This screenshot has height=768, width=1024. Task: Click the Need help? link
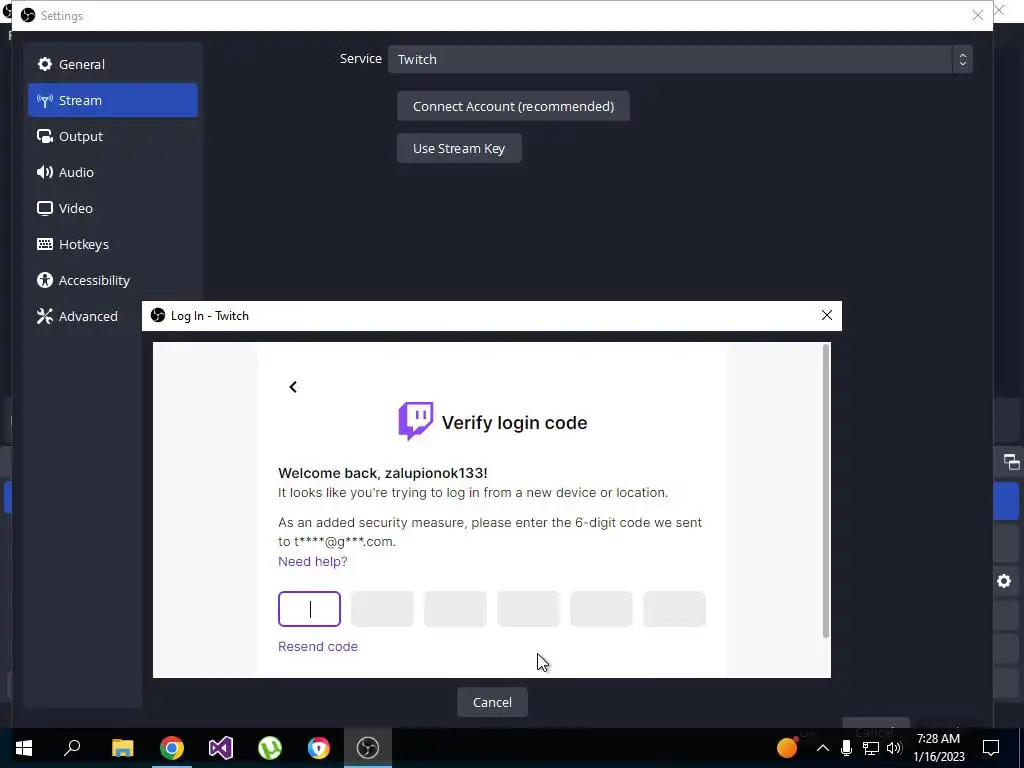point(313,561)
